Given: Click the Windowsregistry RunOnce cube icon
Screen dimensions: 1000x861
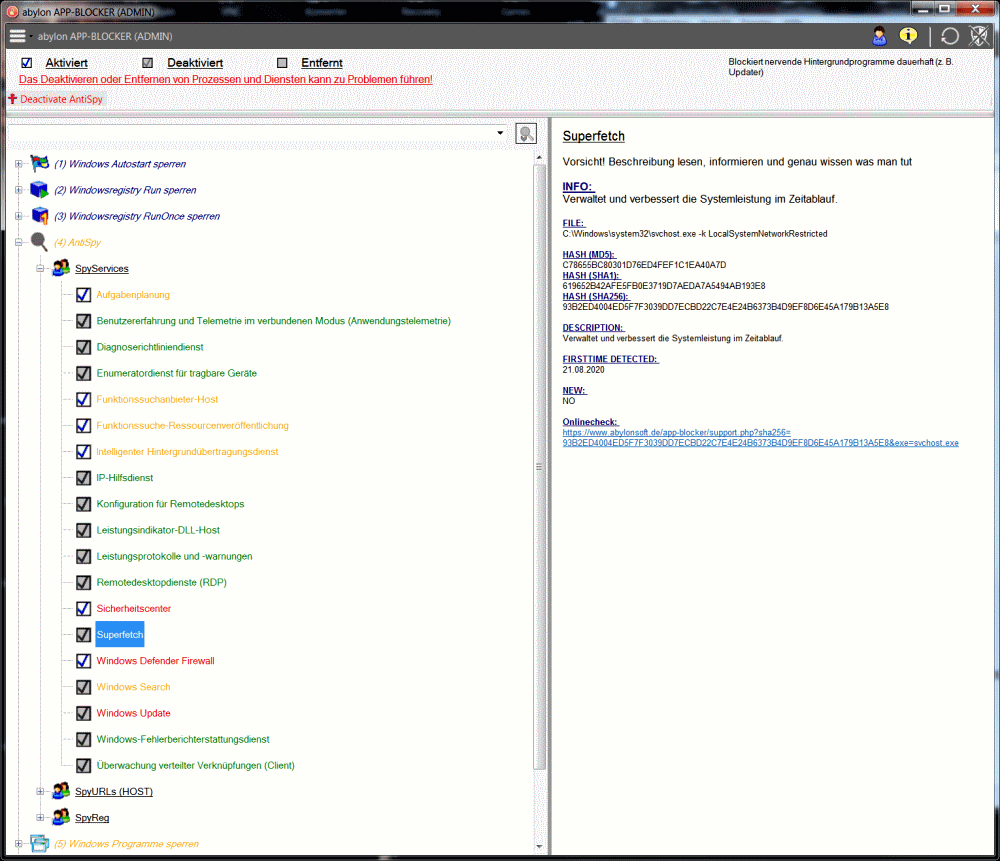Looking at the screenshot, I should pos(40,216).
